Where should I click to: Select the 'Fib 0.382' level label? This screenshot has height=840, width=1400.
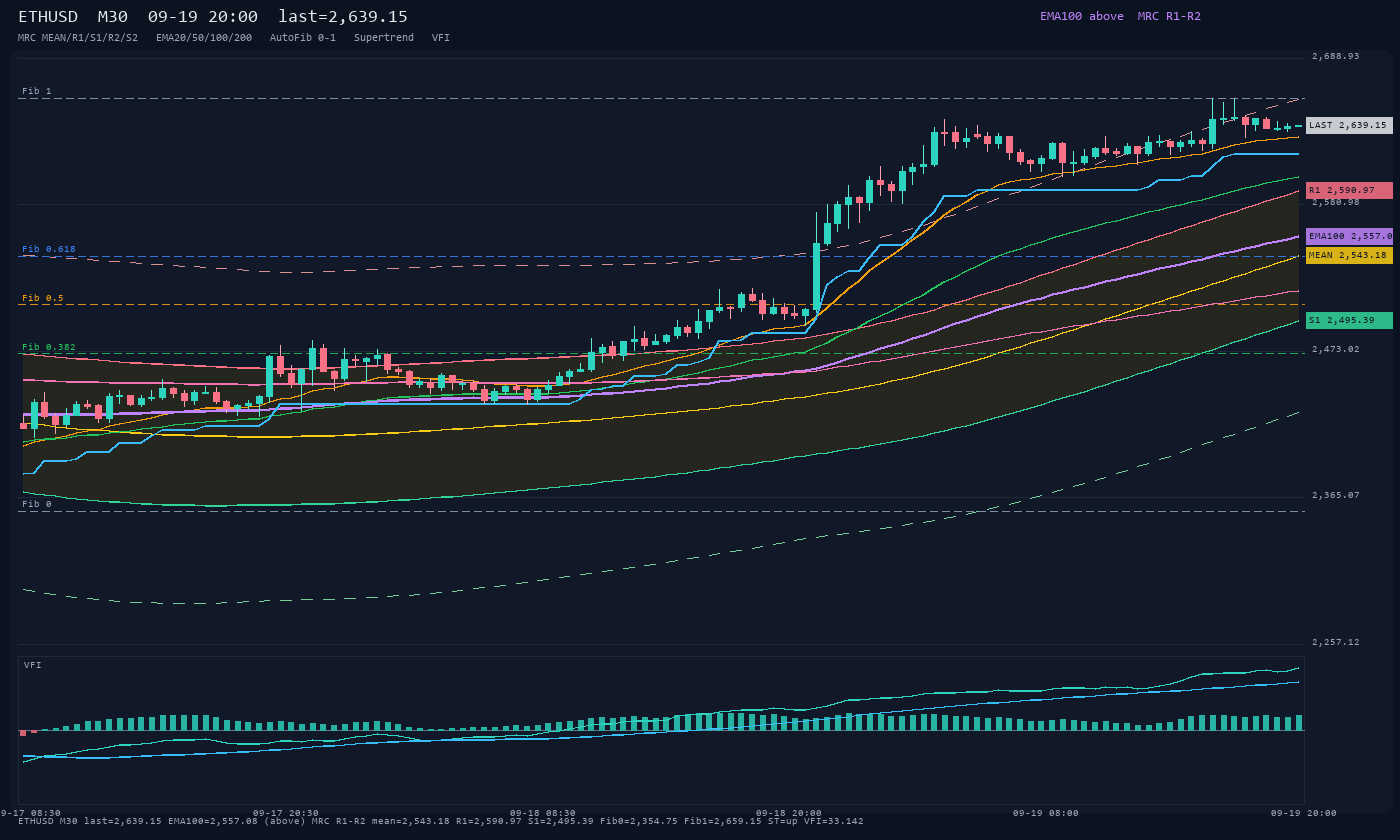pos(49,347)
